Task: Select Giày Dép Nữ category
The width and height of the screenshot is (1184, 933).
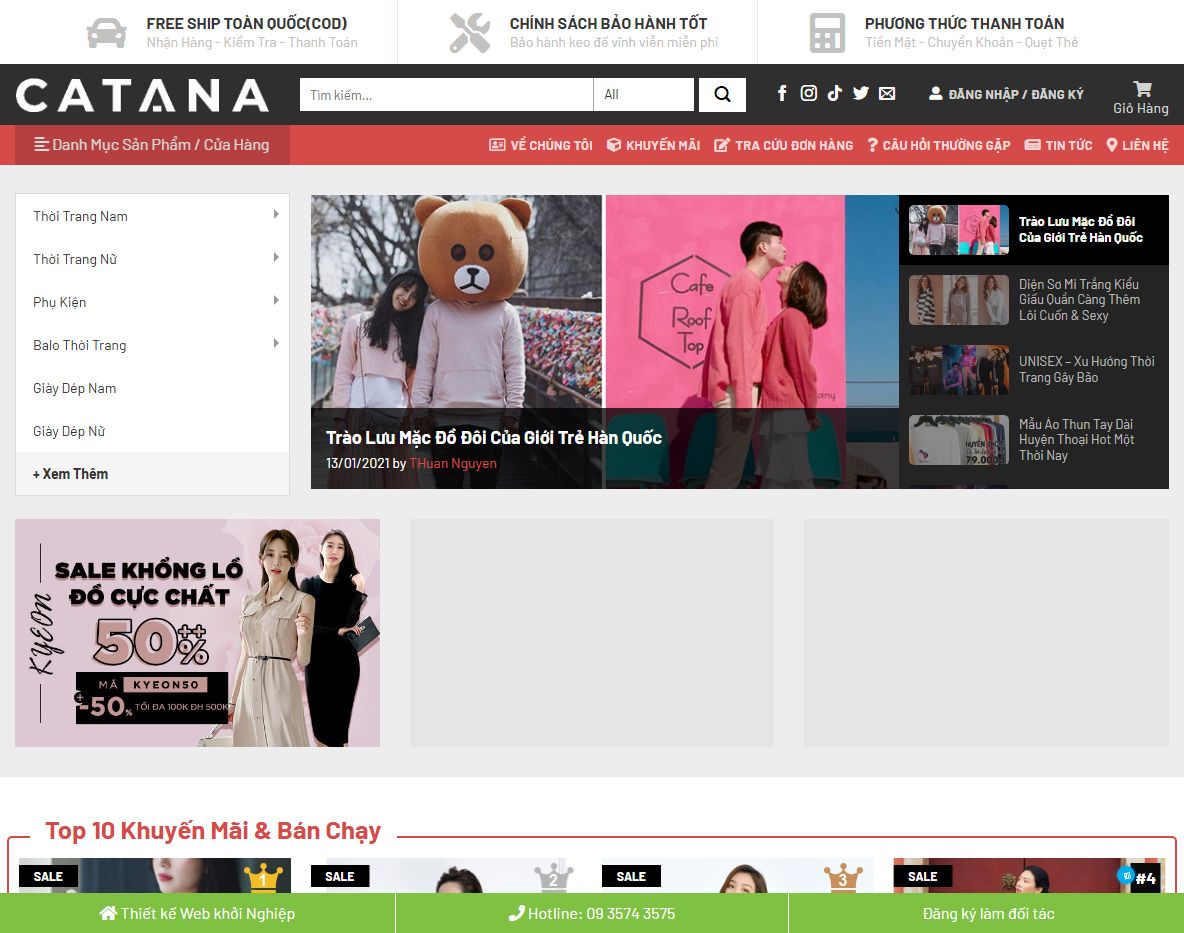Action: pyautogui.click(x=69, y=431)
